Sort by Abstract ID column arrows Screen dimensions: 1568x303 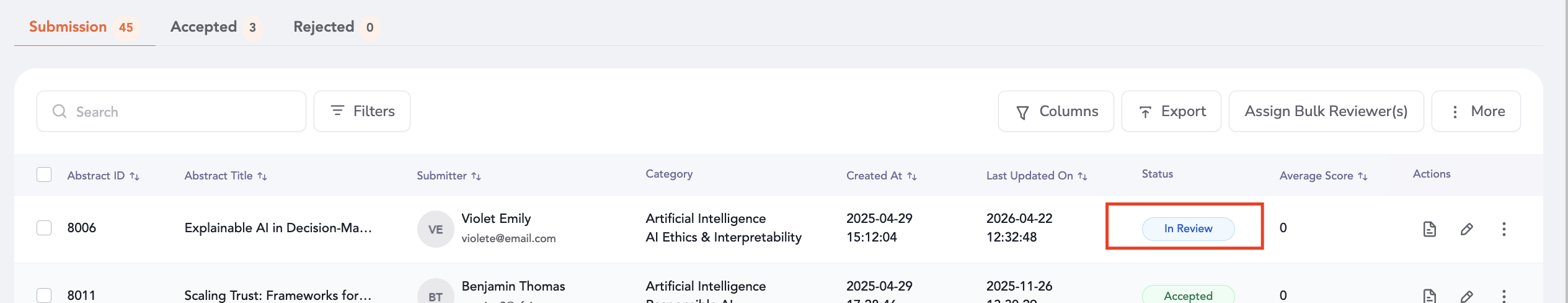click(x=135, y=176)
